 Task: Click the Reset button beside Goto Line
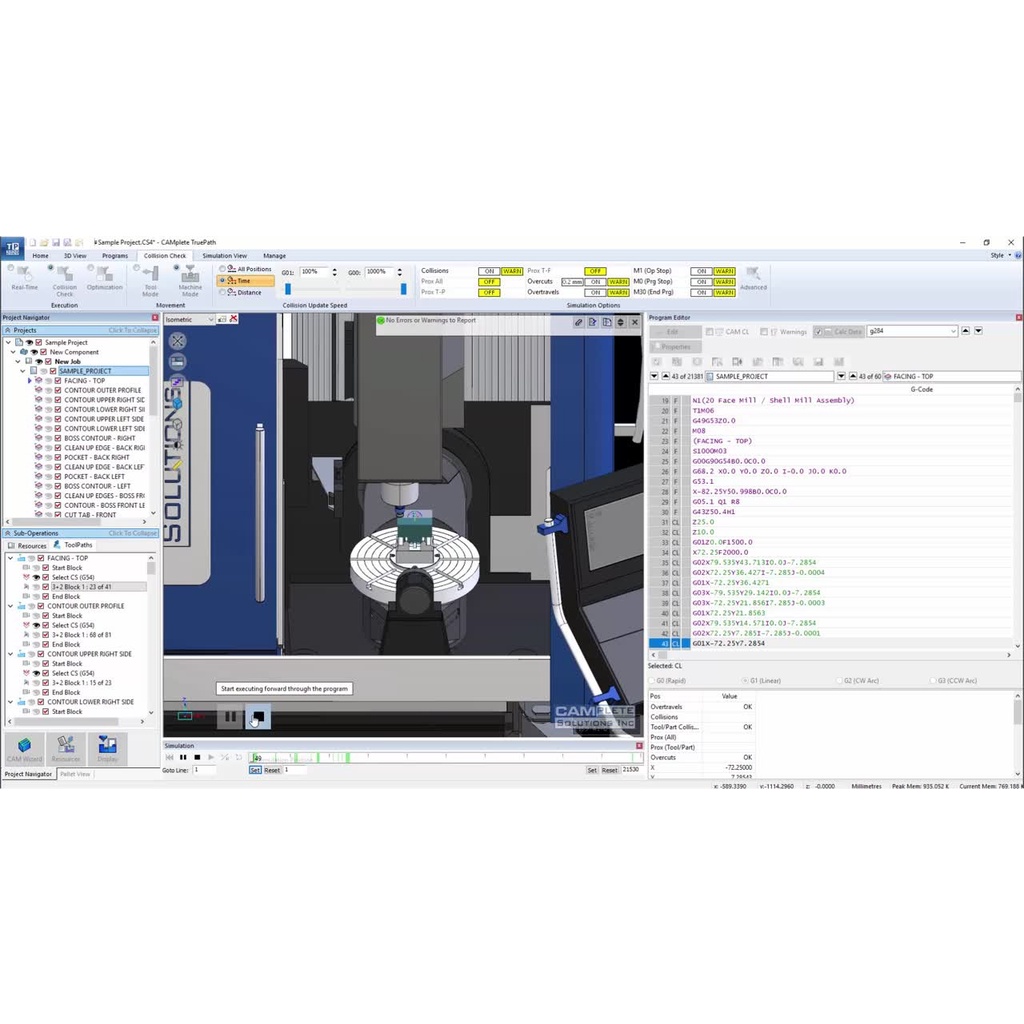(x=272, y=770)
